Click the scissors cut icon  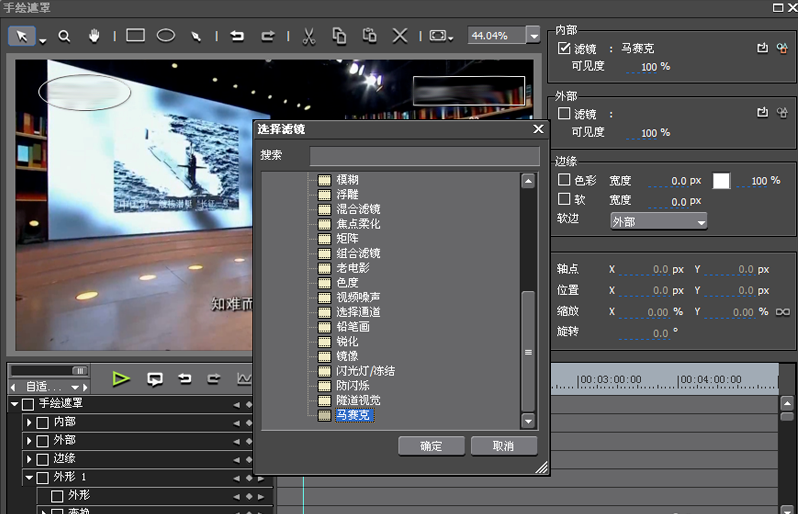(308, 36)
